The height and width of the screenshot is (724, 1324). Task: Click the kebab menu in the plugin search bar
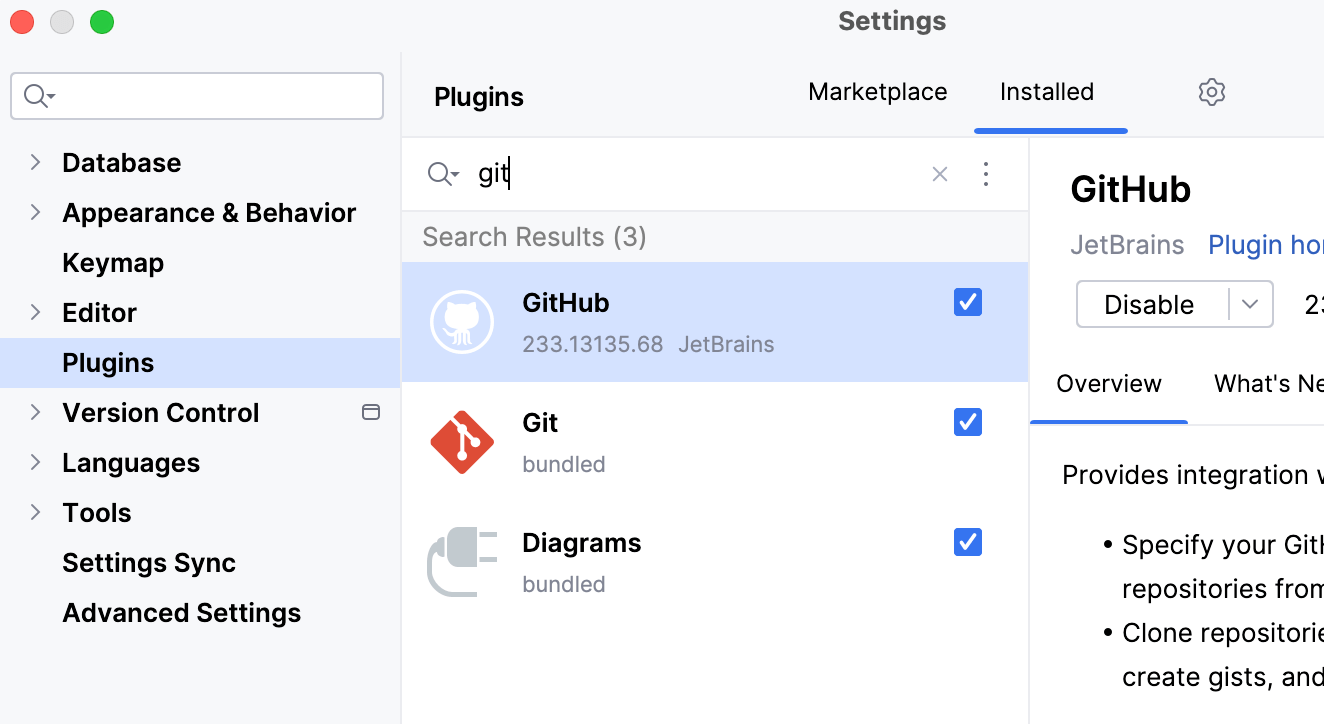pyautogui.click(x=986, y=173)
